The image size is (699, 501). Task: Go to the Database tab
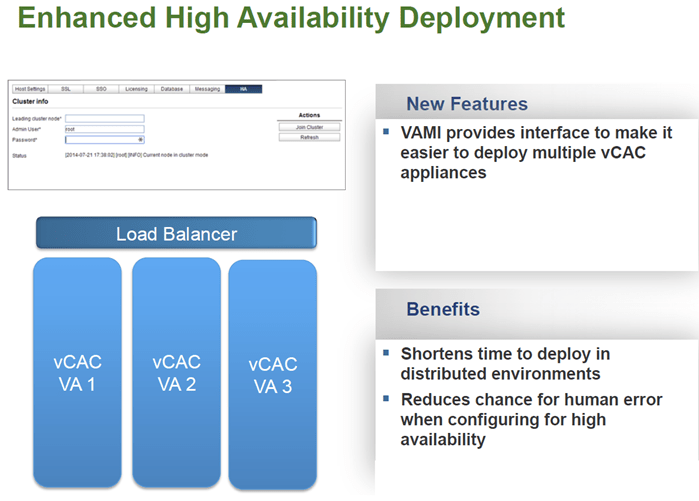172,89
